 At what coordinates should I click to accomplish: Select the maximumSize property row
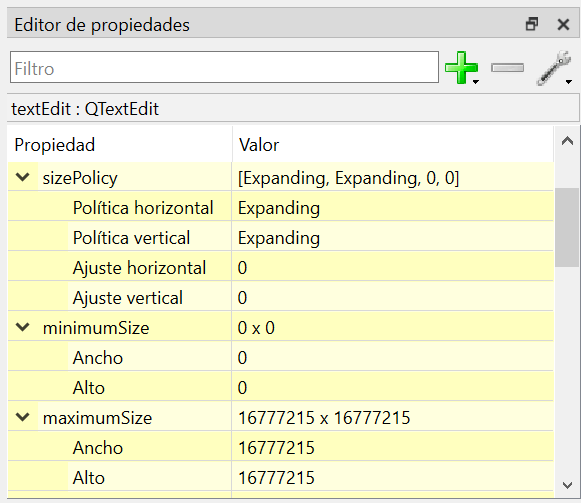pyautogui.click(x=280, y=417)
